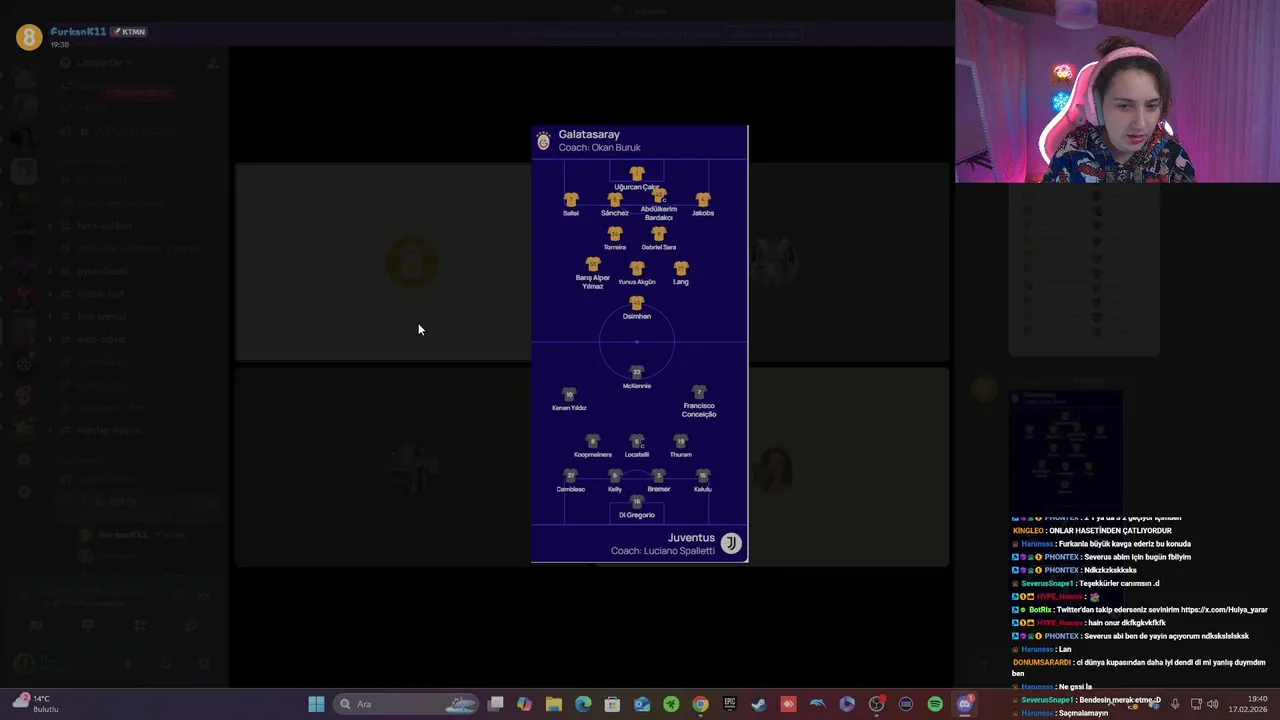The width and height of the screenshot is (1280, 720).
Task: Select Francisco Conceição's jersey
Action: pos(699,392)
